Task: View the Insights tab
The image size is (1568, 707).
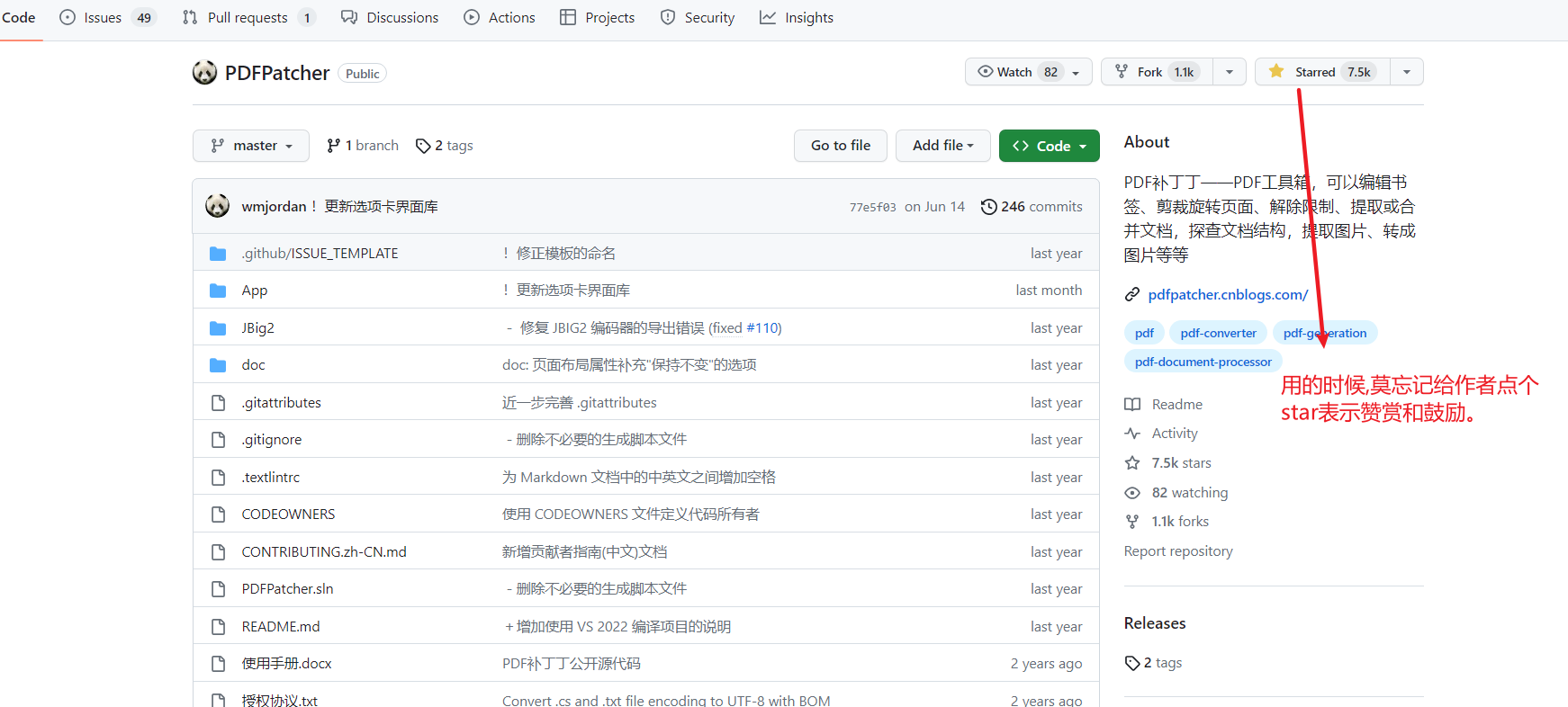Action: (x=797, y=17)
